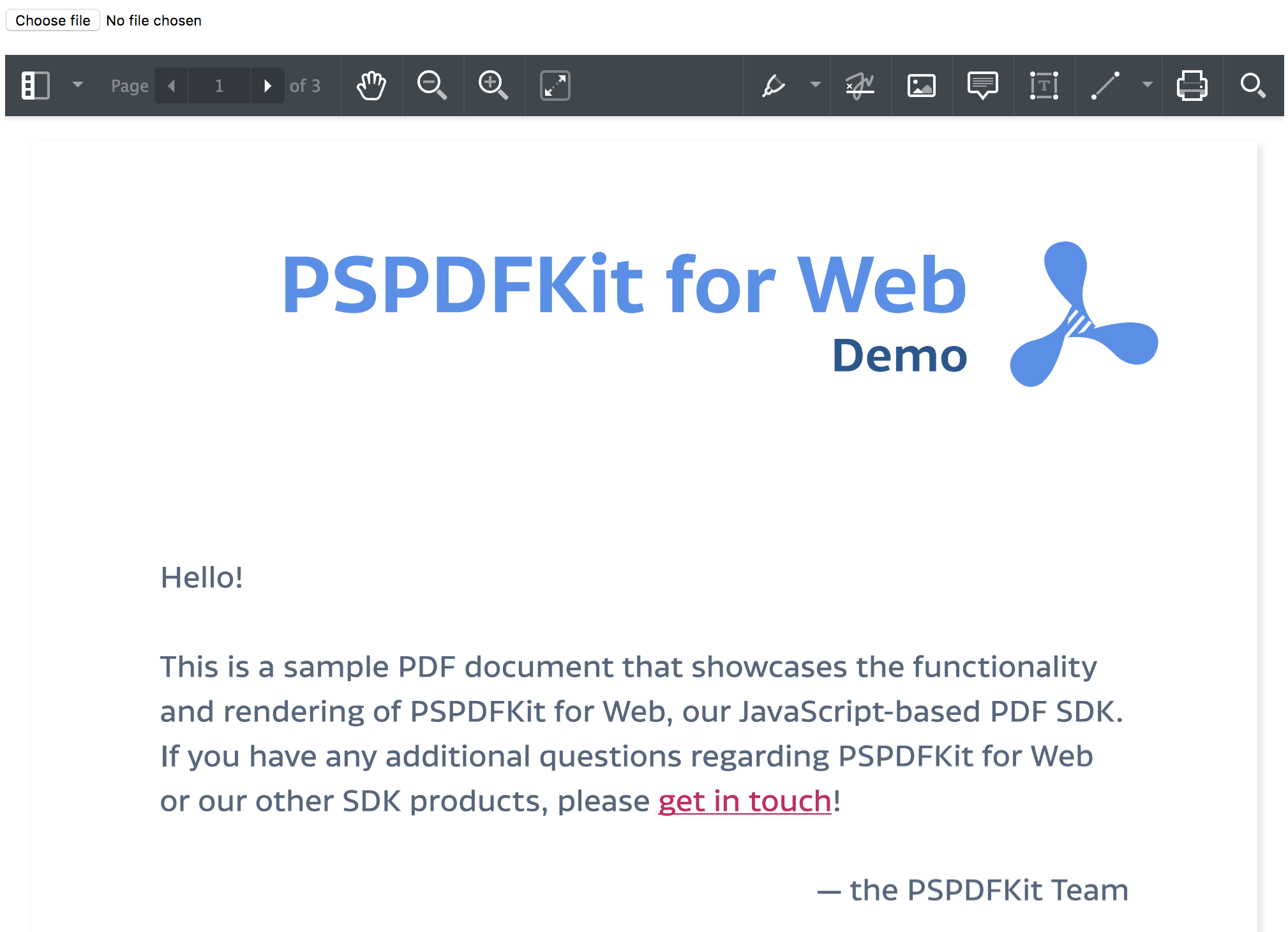
Task: Select the text annotation tool
Action: 1044,86
